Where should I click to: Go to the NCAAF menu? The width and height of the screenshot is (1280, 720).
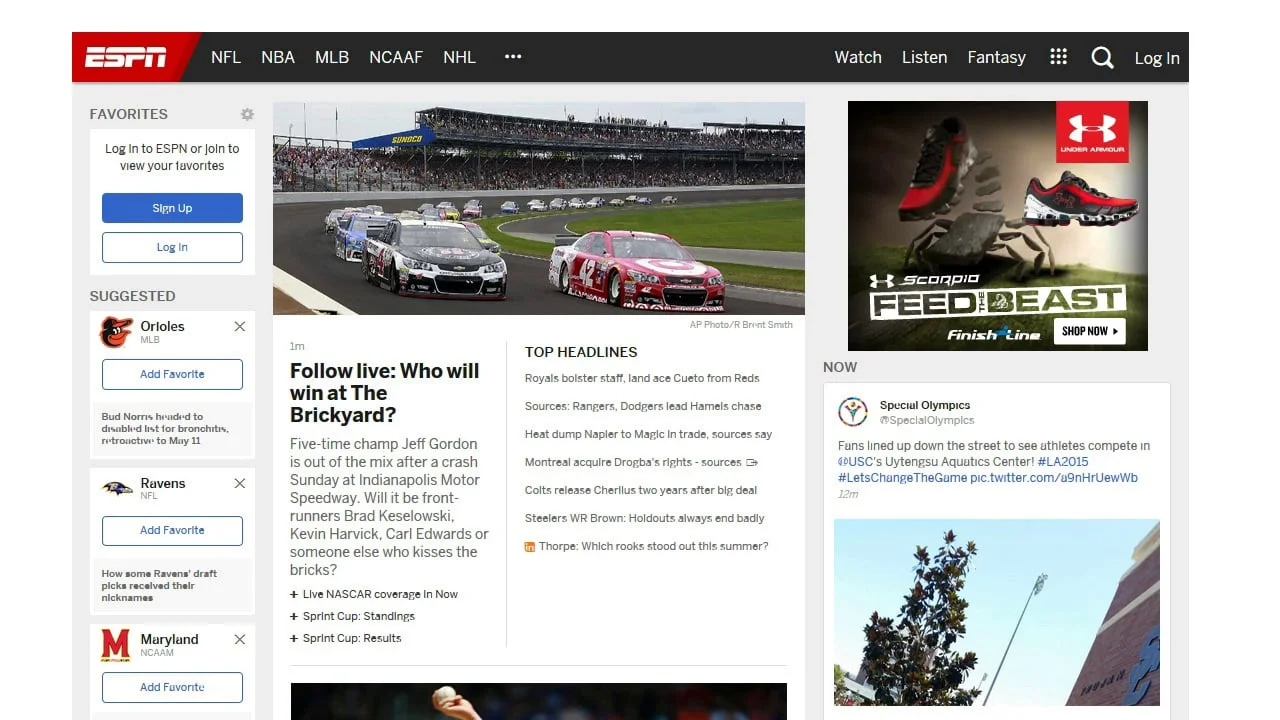point(396,57)
